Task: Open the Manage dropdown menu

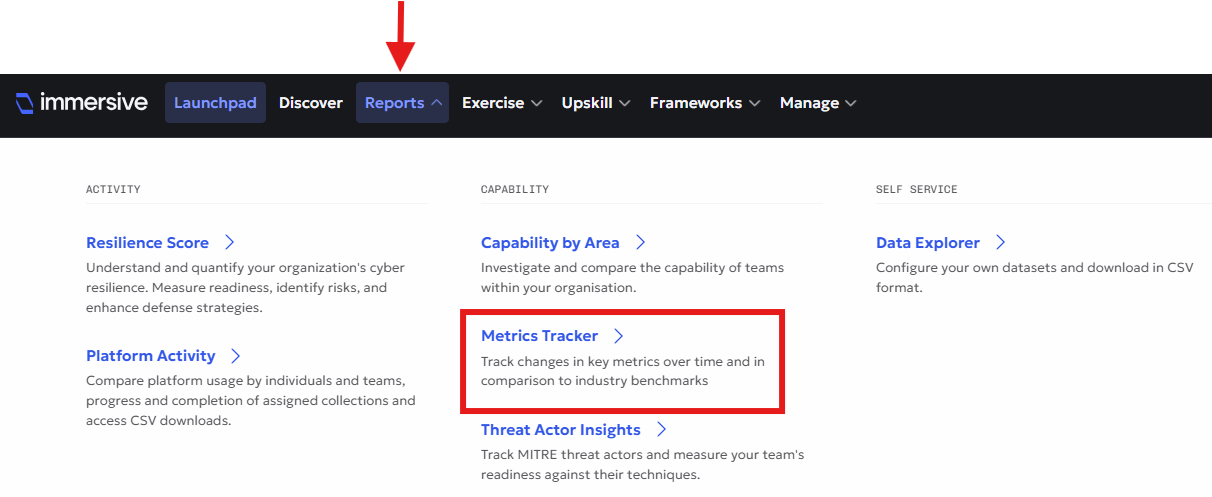Action: pyautogui.click(x=818, y=102)
